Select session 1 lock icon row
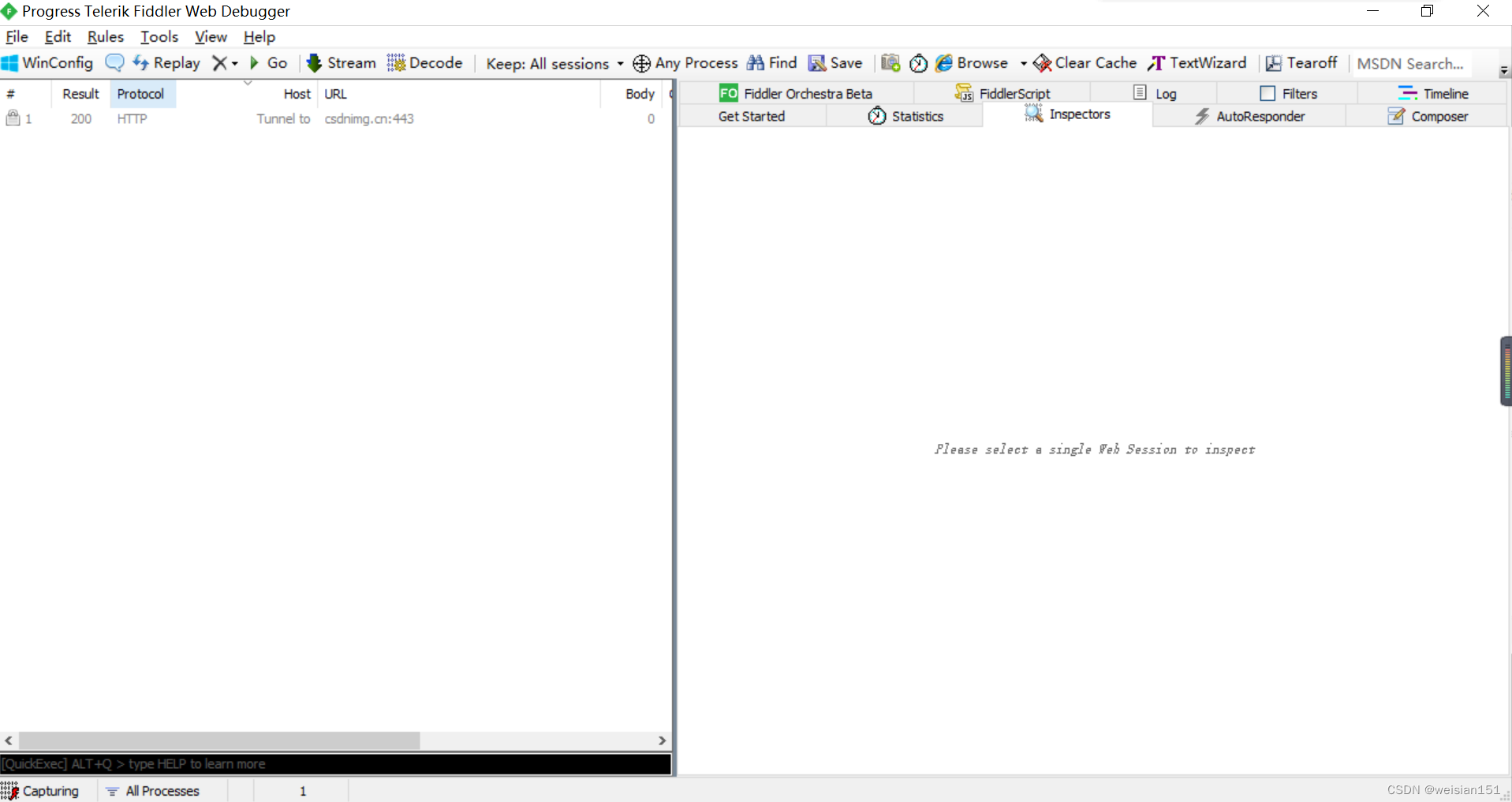 pyautogui.click(x=13, y=119)
